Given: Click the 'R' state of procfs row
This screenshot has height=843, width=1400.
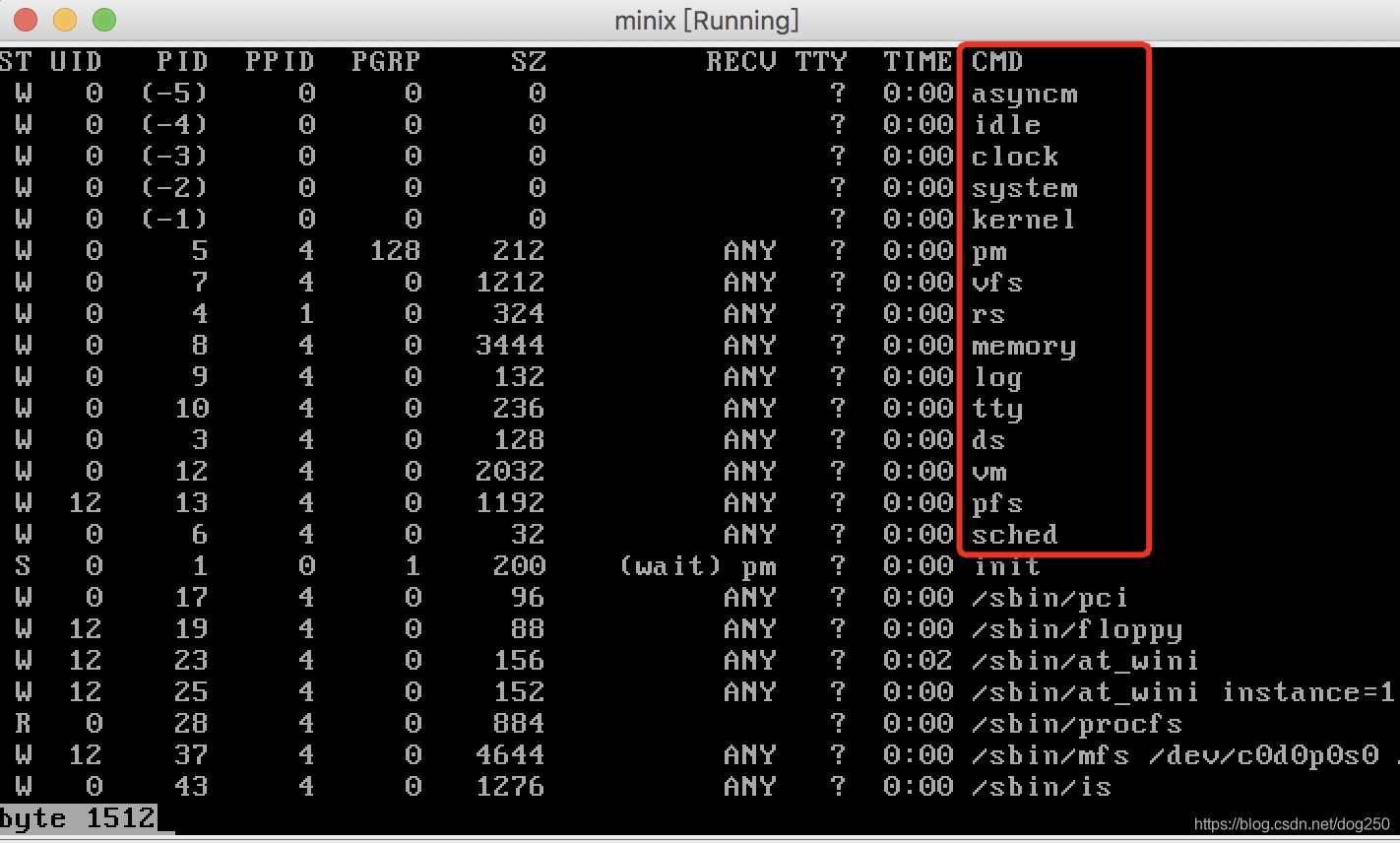Looking at the screenshot, I should 23,724.
